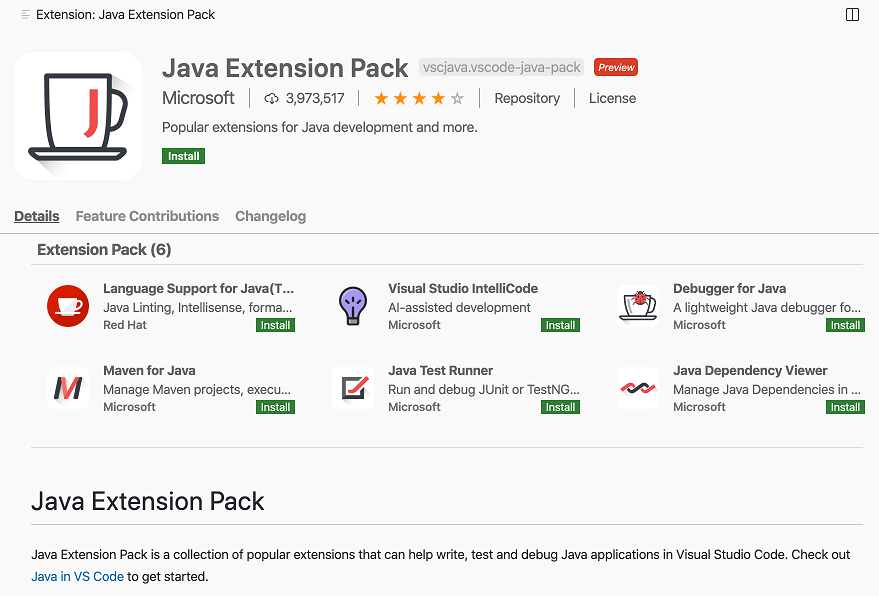Install the Maven for Java extension
This screenshot has width=879, height=596.
coord(275,407)
